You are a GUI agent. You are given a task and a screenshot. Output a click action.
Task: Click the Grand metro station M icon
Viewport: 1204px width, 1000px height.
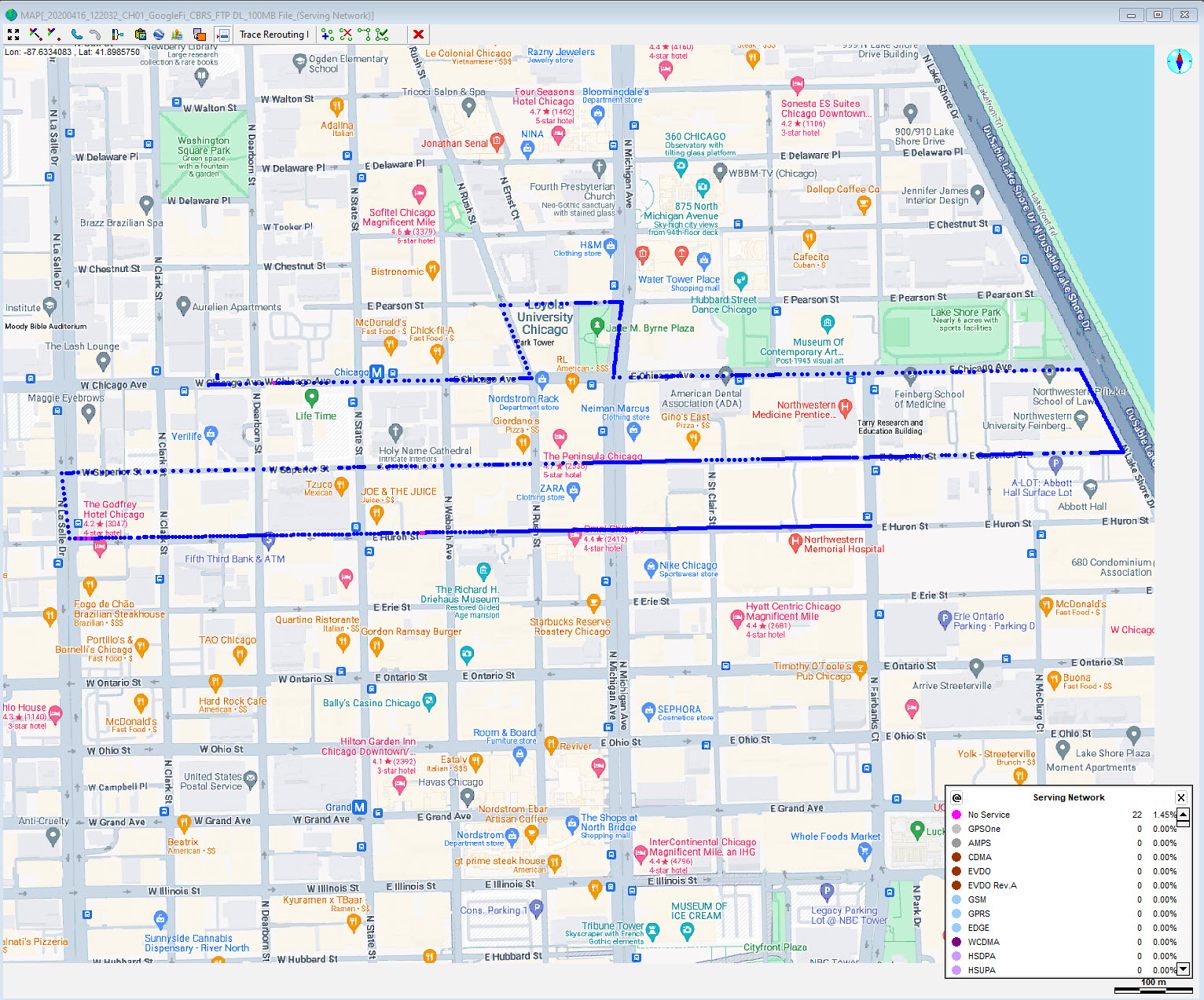tap(359, 807)
